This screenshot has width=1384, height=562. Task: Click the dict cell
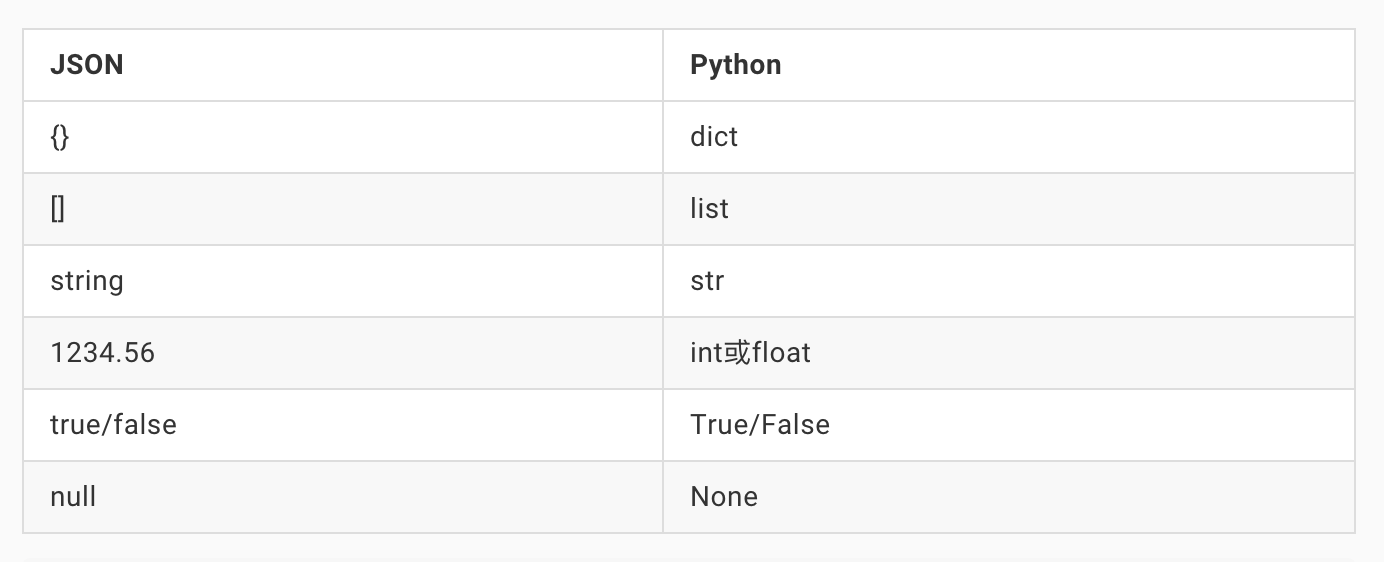click(714, 137)
